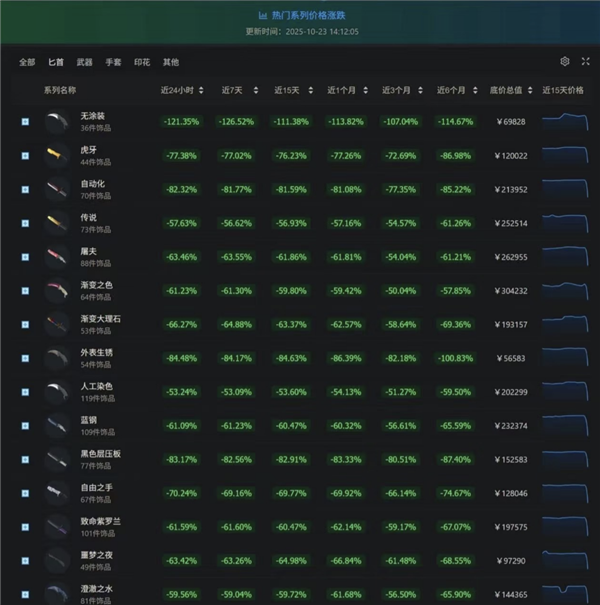
Task: Click the 无涂装 knife icon
Action: (x=55, y=122)
